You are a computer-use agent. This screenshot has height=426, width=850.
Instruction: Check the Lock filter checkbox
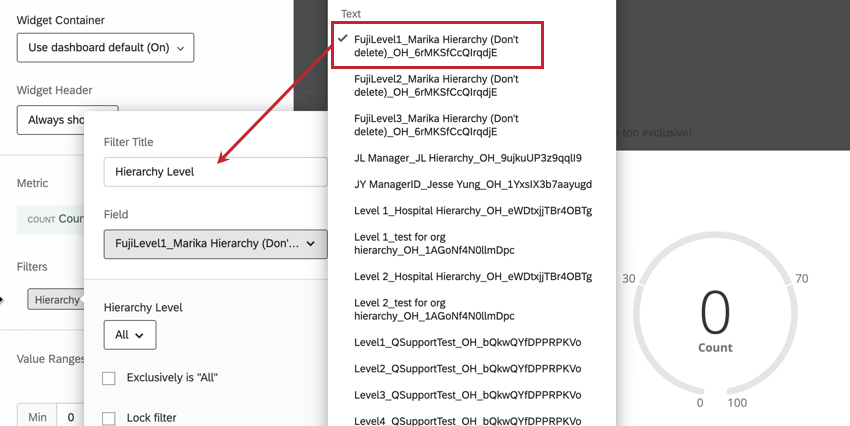(x=109, y=418)
